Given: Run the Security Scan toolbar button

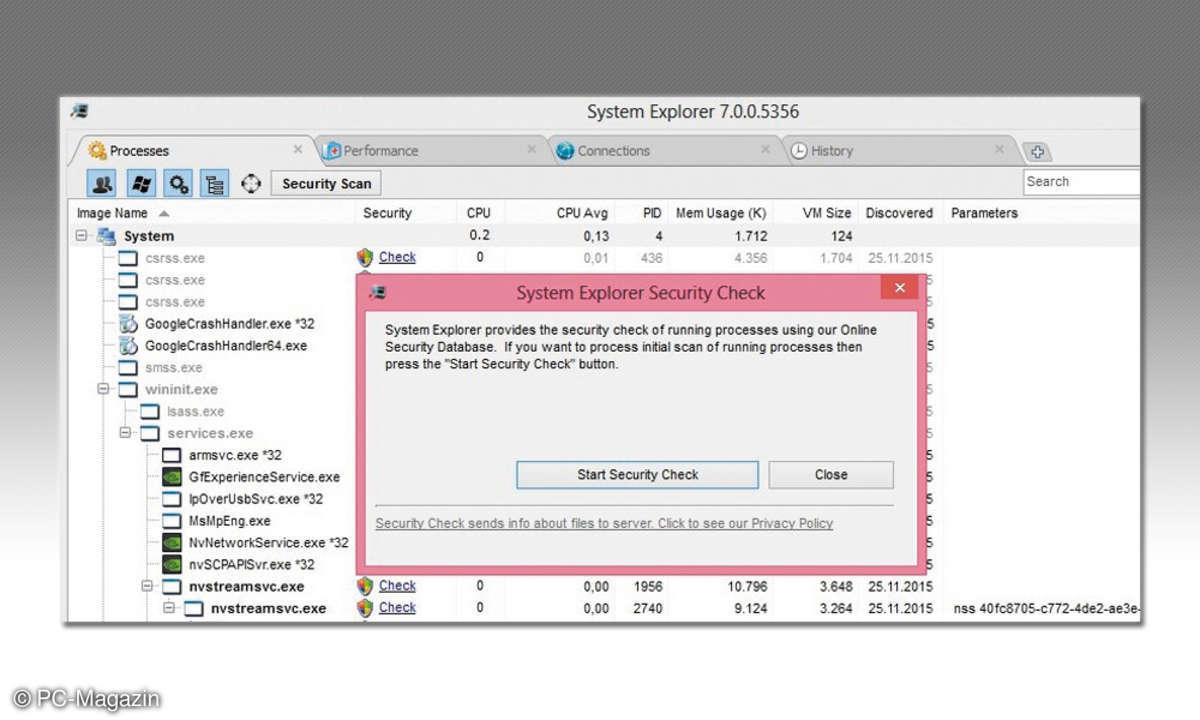Looking at the screenshot, I should [x=326, y=183].
